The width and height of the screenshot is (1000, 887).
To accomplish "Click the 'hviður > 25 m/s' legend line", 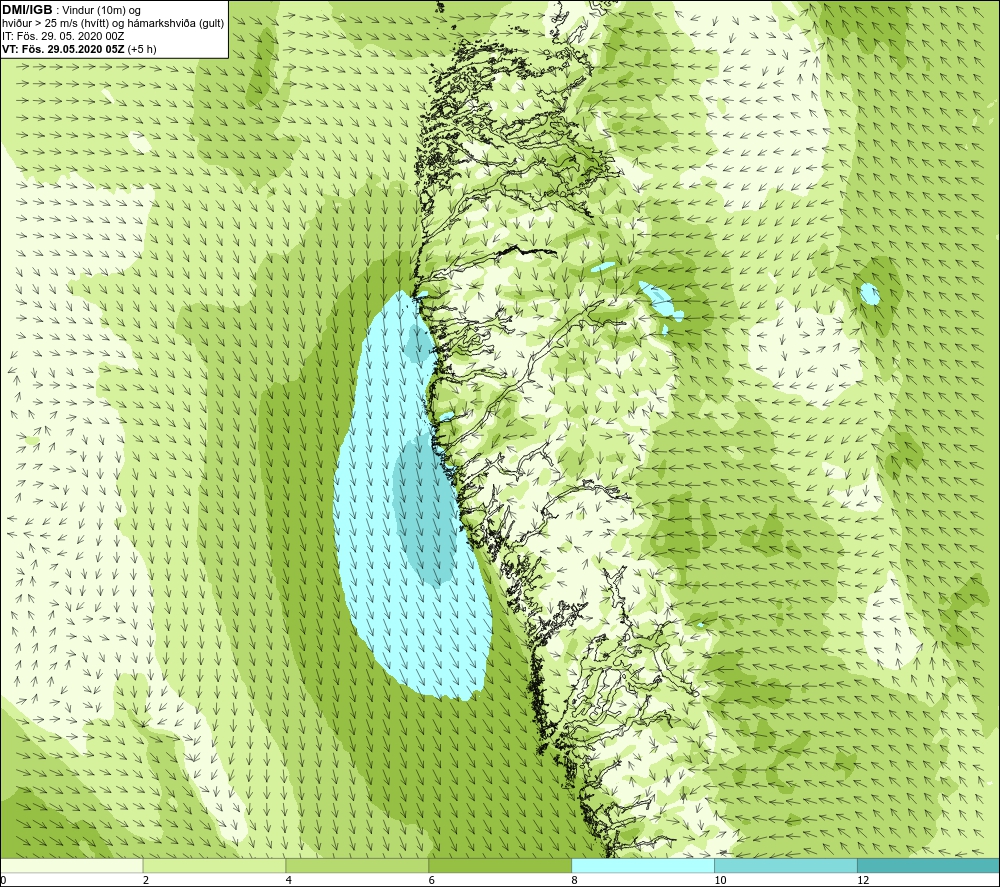I will tap(113, 23).
